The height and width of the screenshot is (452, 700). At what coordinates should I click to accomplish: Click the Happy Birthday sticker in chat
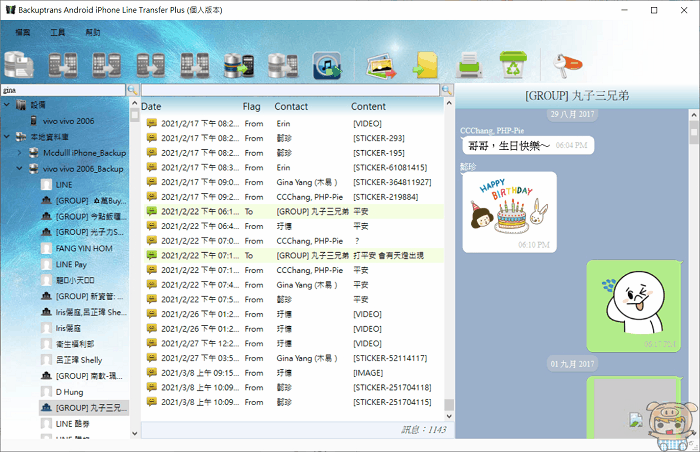[x=509, y=212]
